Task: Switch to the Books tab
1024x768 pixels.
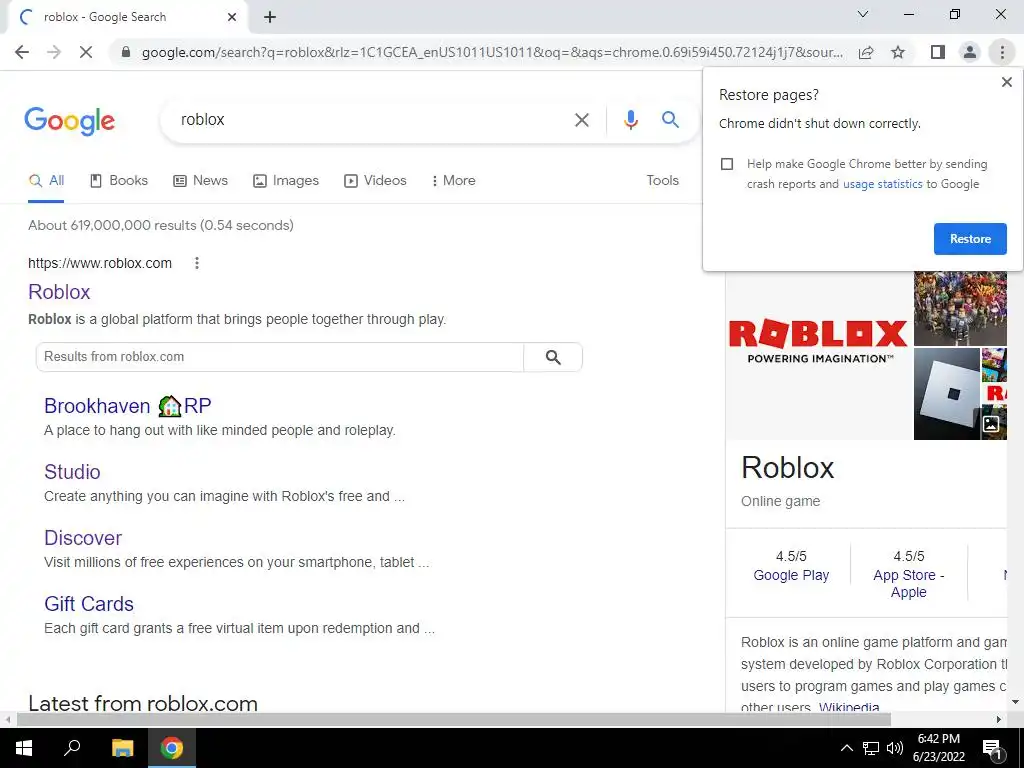Action: (119, 181)
